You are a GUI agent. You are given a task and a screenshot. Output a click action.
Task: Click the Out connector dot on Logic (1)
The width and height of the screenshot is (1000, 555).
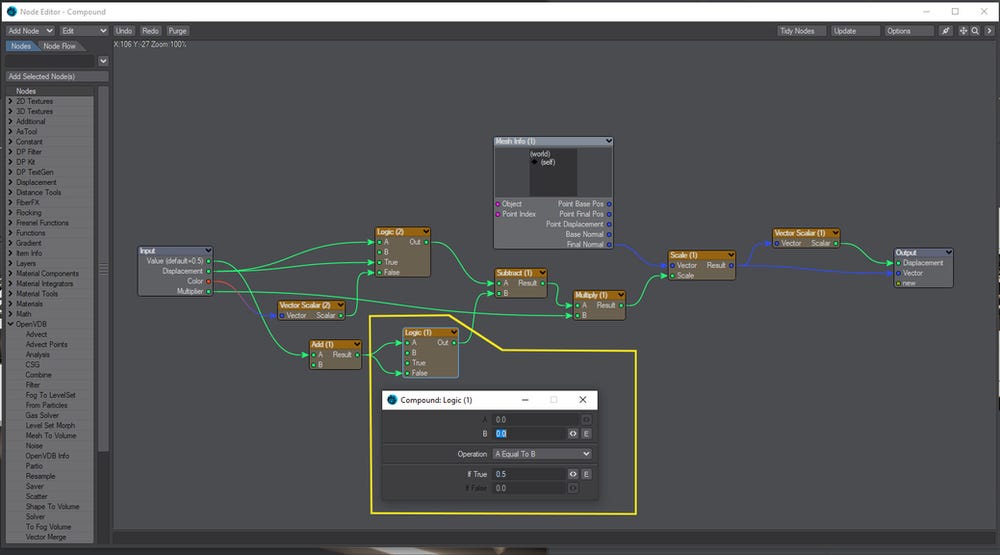click(x=454, y=343)
